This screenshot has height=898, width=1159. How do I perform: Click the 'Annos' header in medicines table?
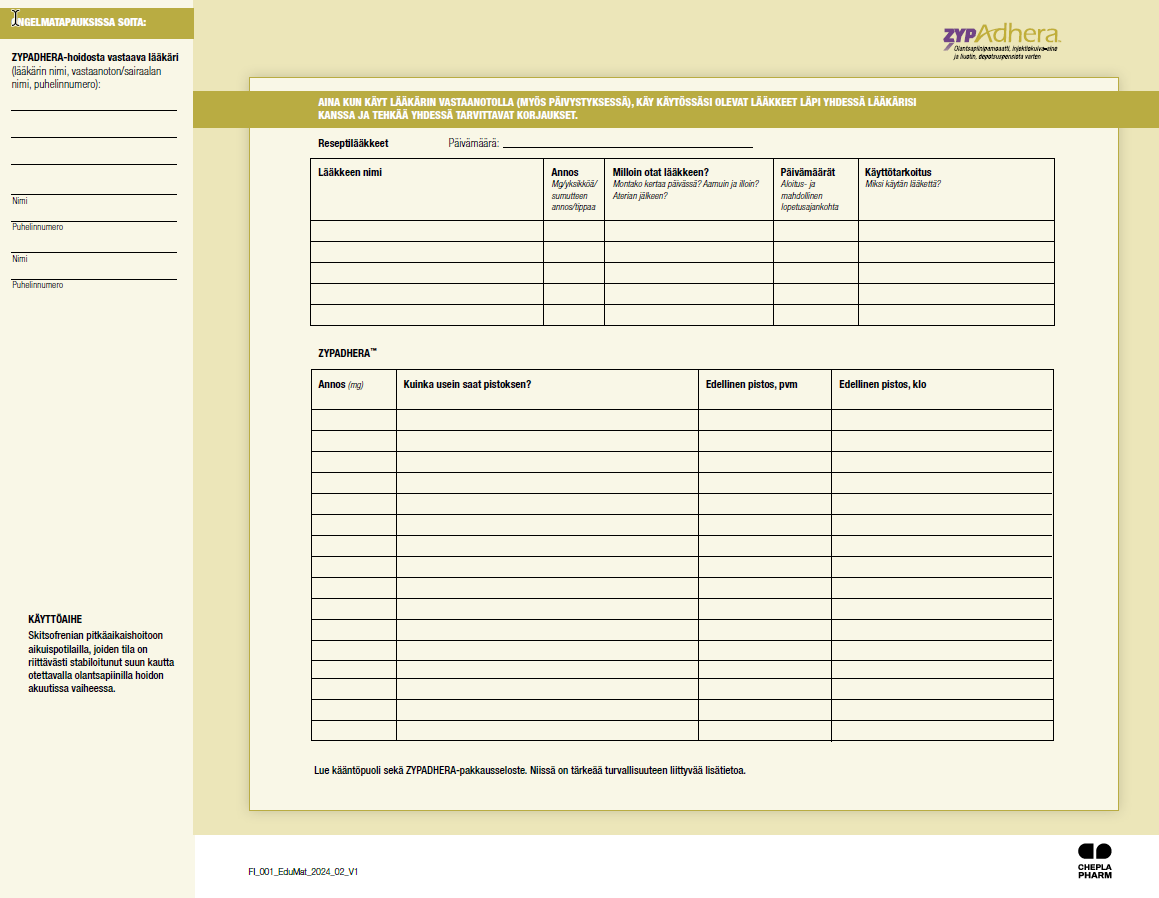565,172
